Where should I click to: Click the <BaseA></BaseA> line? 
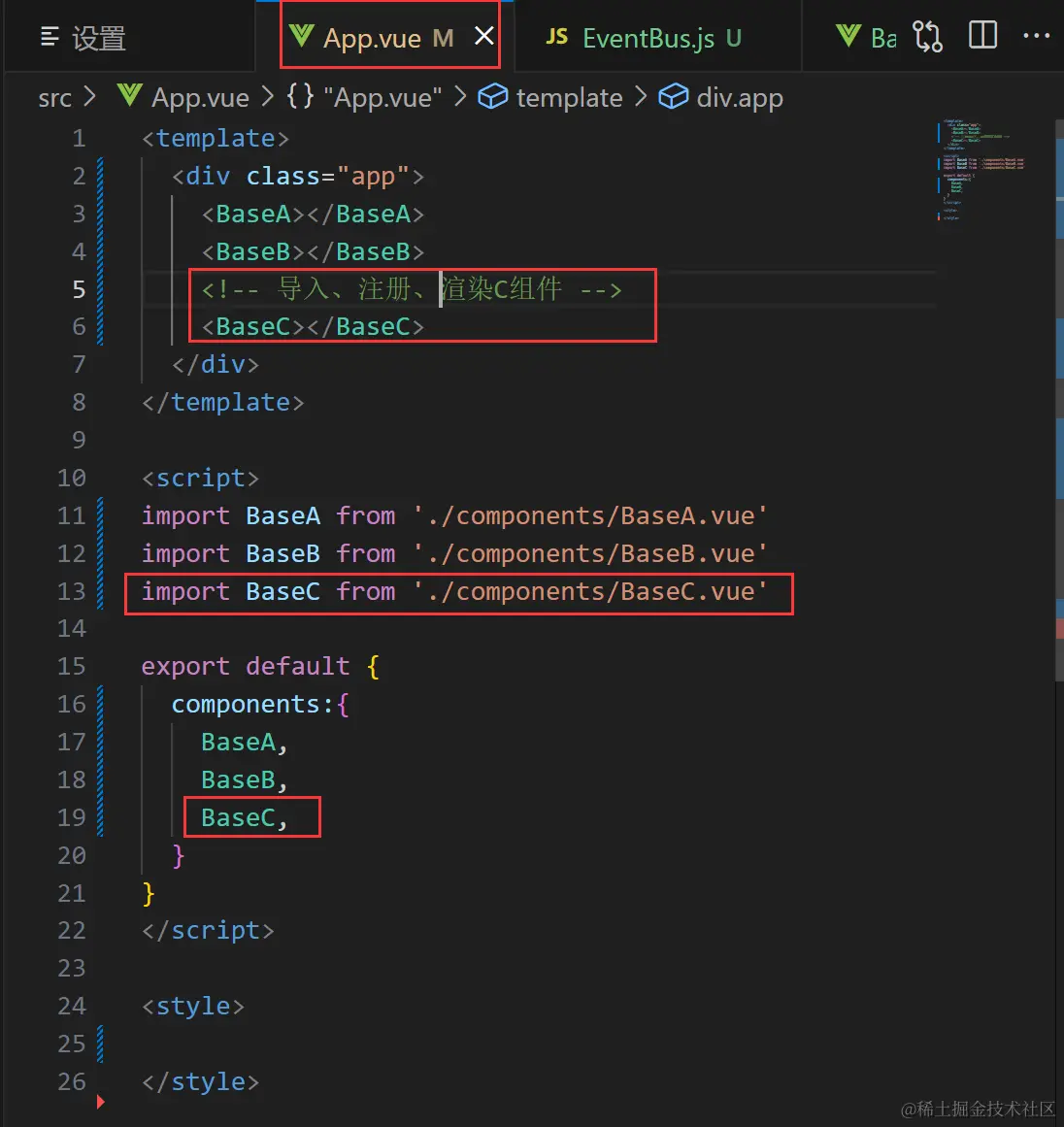tap(313, 215)
